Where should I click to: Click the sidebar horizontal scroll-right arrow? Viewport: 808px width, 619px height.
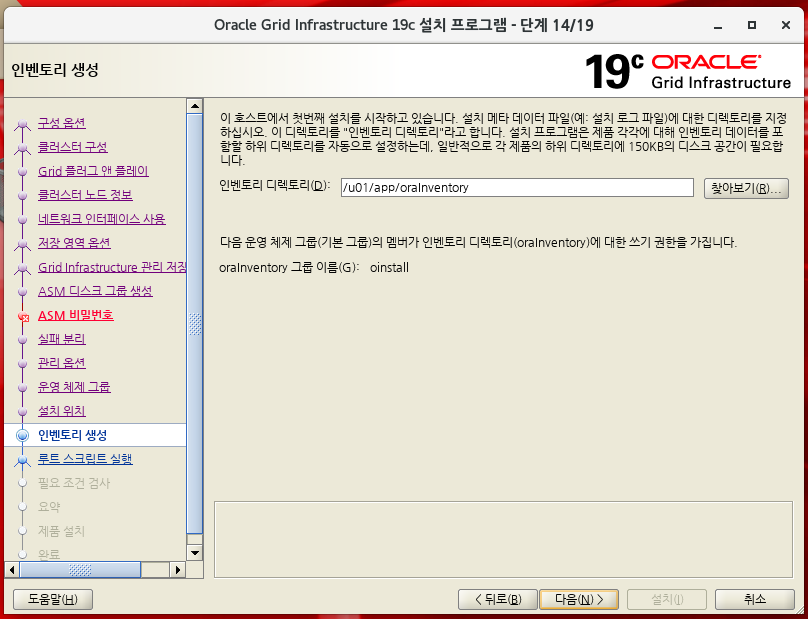pyautogui.click(x=178, y=570)
